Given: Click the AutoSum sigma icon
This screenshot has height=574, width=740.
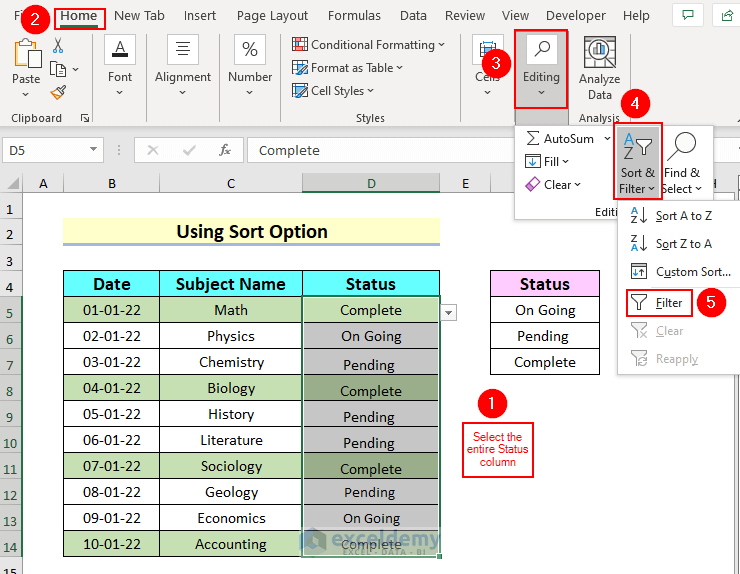Looking at the screenshot, I should (532, 138).
